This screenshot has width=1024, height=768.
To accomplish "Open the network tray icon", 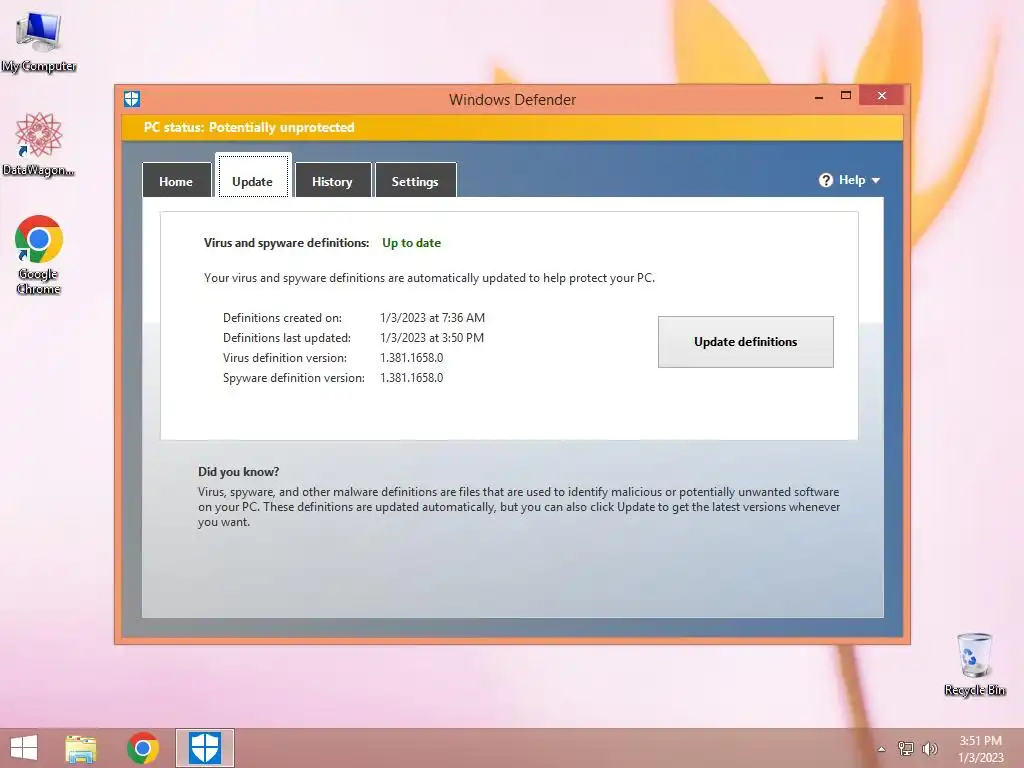I will [x=906, y=748].
